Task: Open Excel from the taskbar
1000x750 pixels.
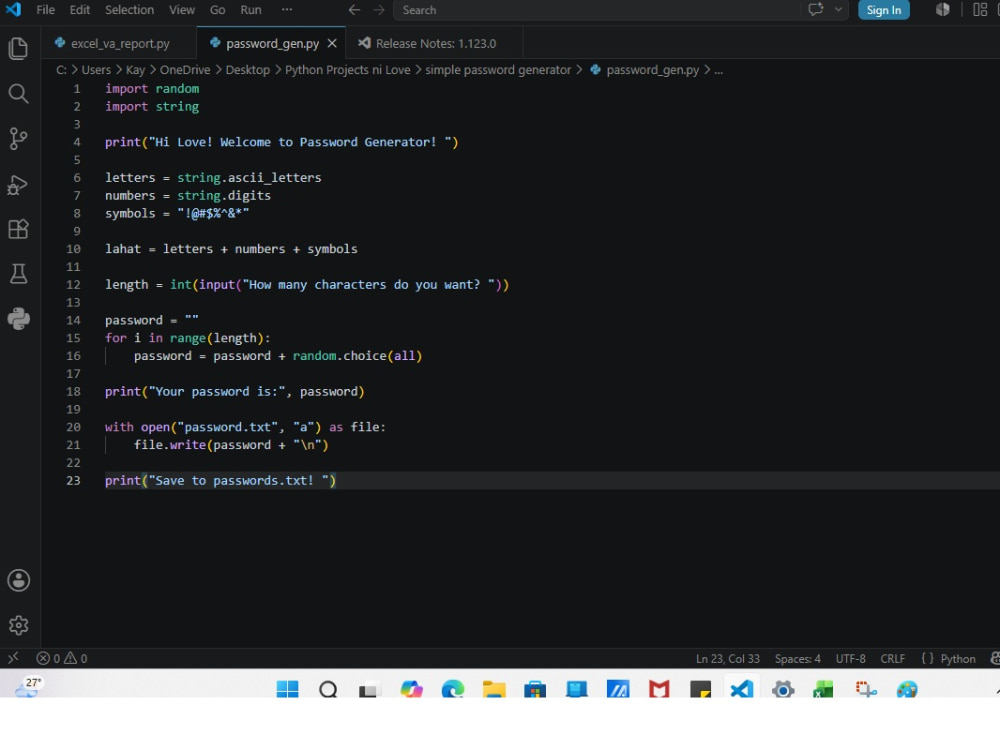Action: point(823,689)
